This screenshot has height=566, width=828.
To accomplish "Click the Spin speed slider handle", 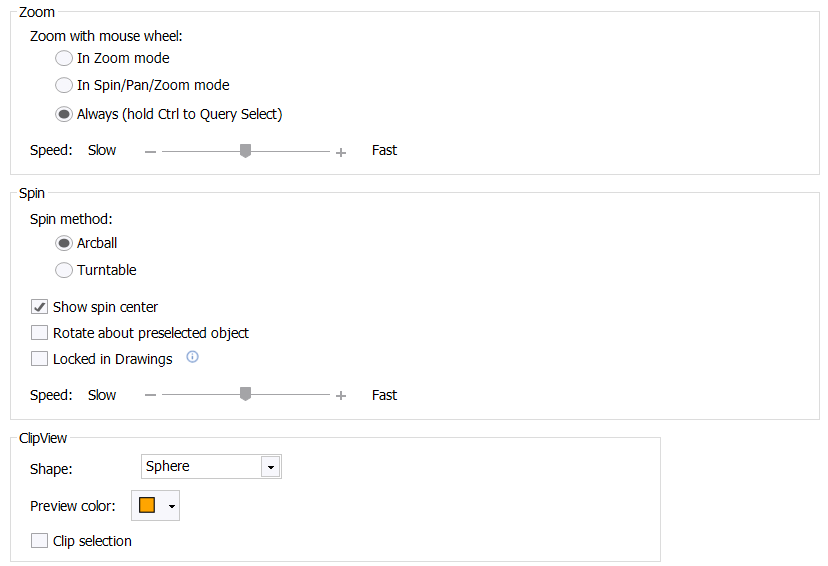I will click(245, 394).
